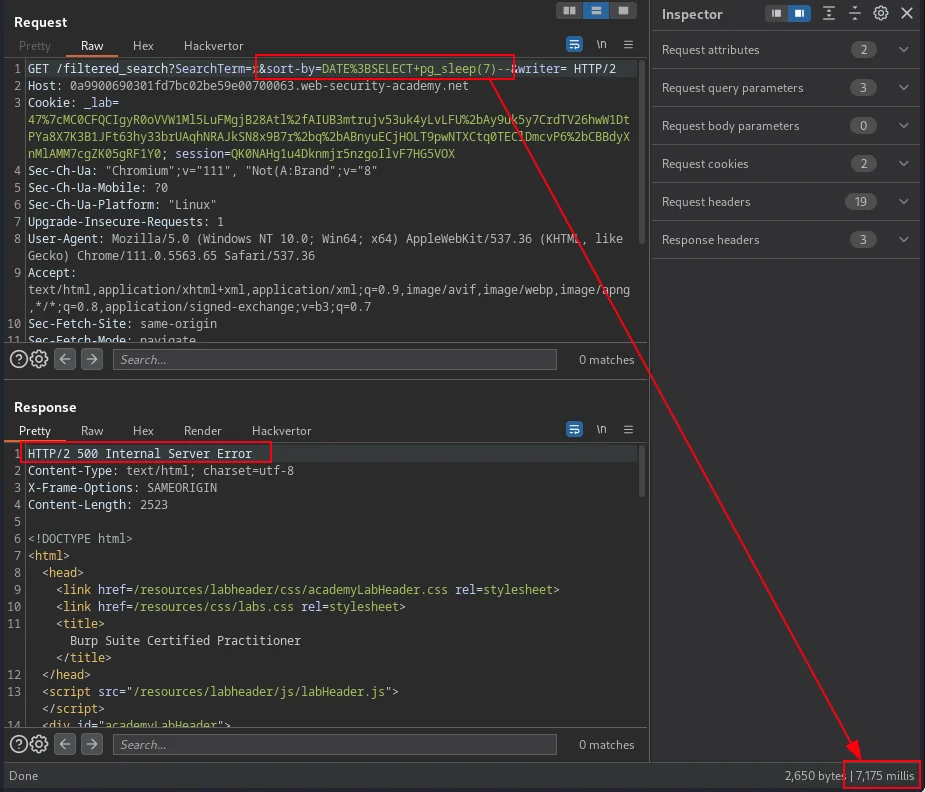The image size is (925, 792).
Task: Expand the Request cookies section
Action: (x=904, y=163)
